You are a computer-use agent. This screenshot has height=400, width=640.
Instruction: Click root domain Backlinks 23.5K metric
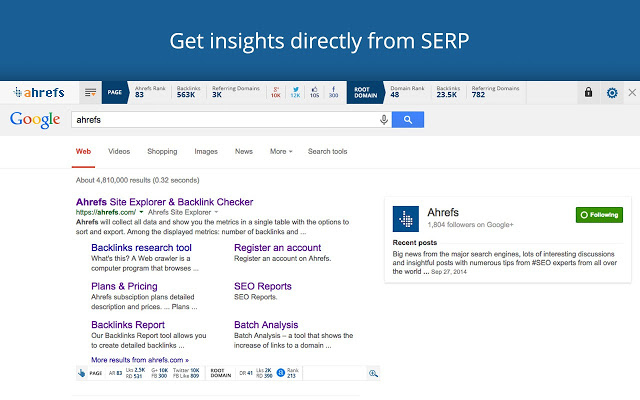point(448,92)
